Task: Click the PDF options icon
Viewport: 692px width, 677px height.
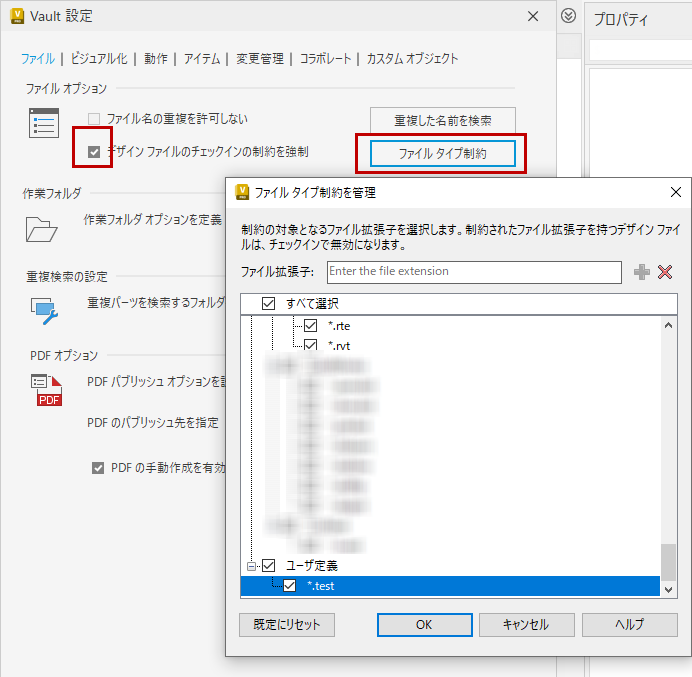Action: [46, 390]
